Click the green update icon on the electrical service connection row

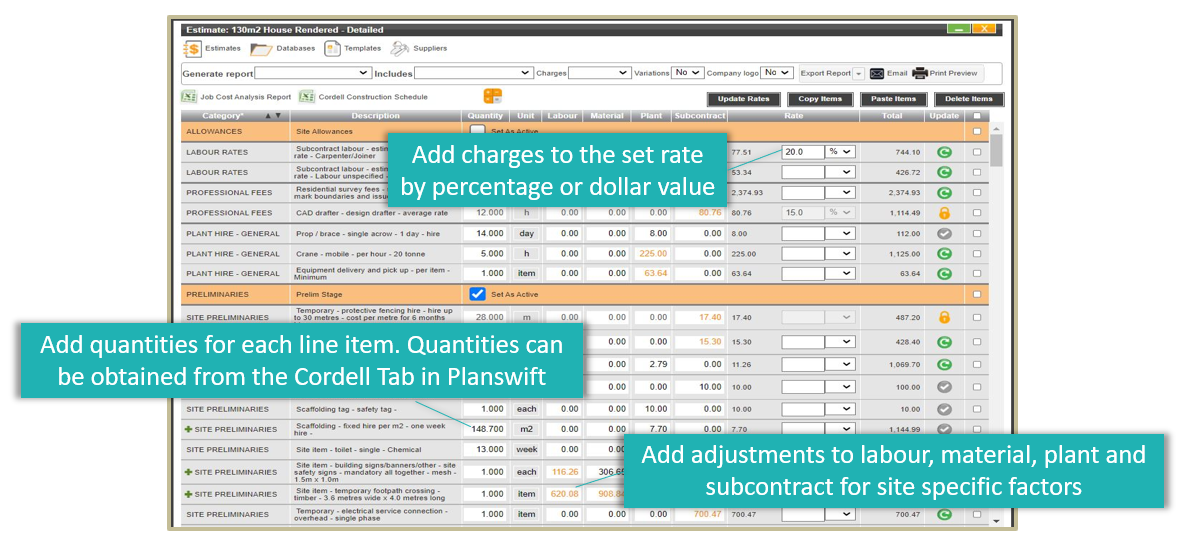pos(943,515)
